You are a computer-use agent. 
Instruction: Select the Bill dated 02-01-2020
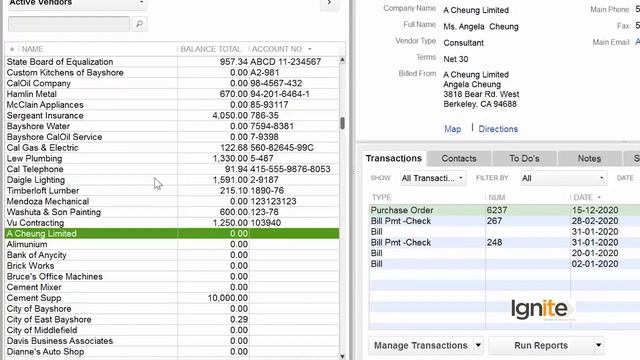(504, 264)
